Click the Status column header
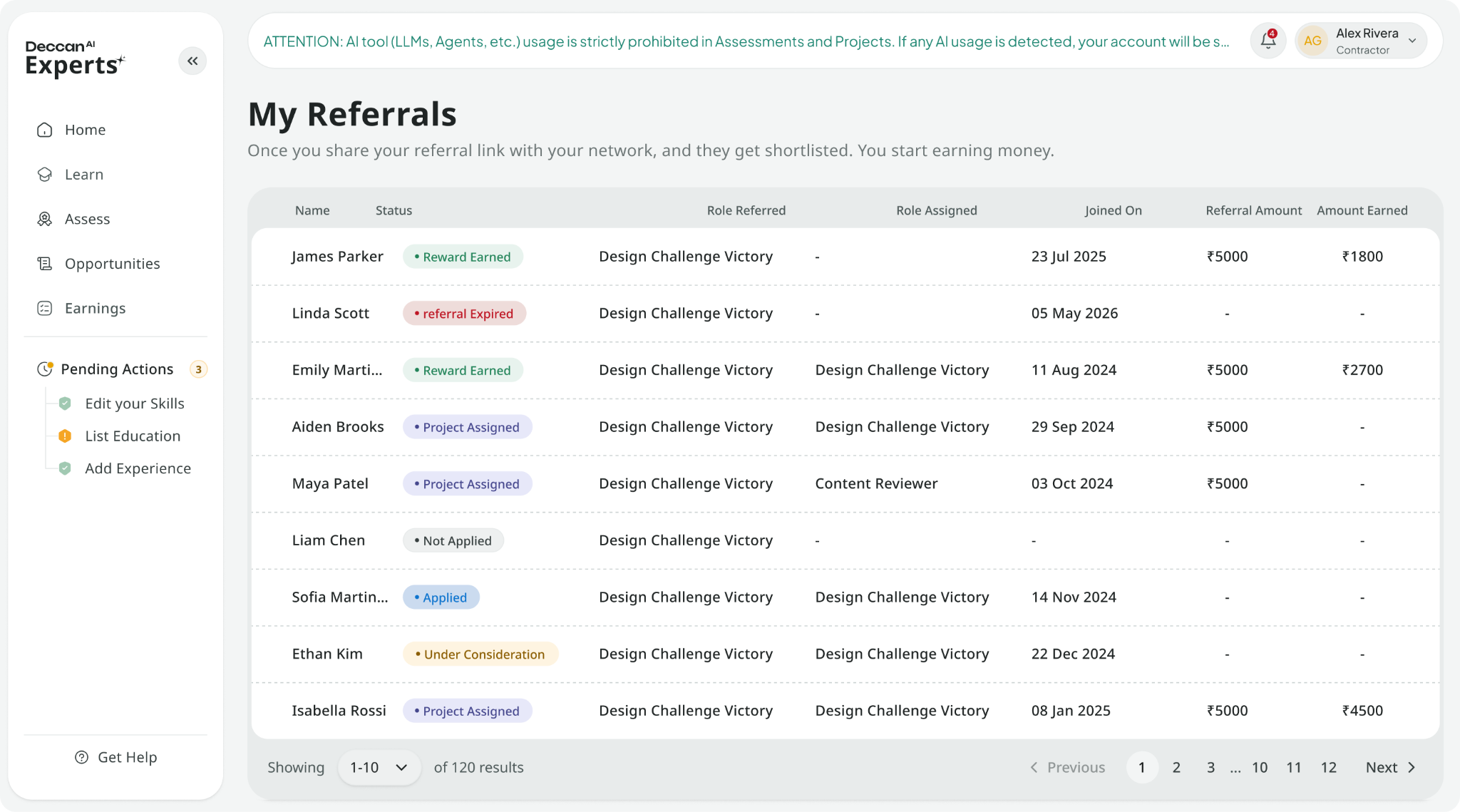1460x812 pixels. [394, 210]
